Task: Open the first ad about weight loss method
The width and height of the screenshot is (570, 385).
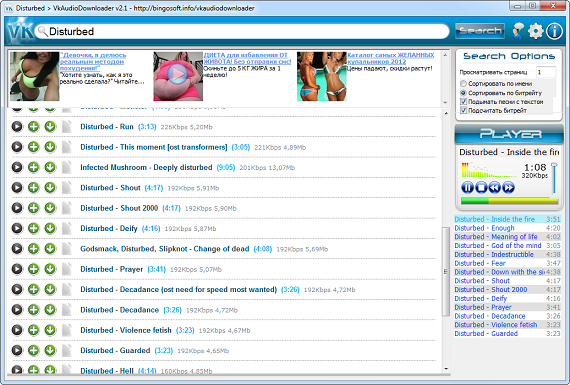Action: click(93, 61)
